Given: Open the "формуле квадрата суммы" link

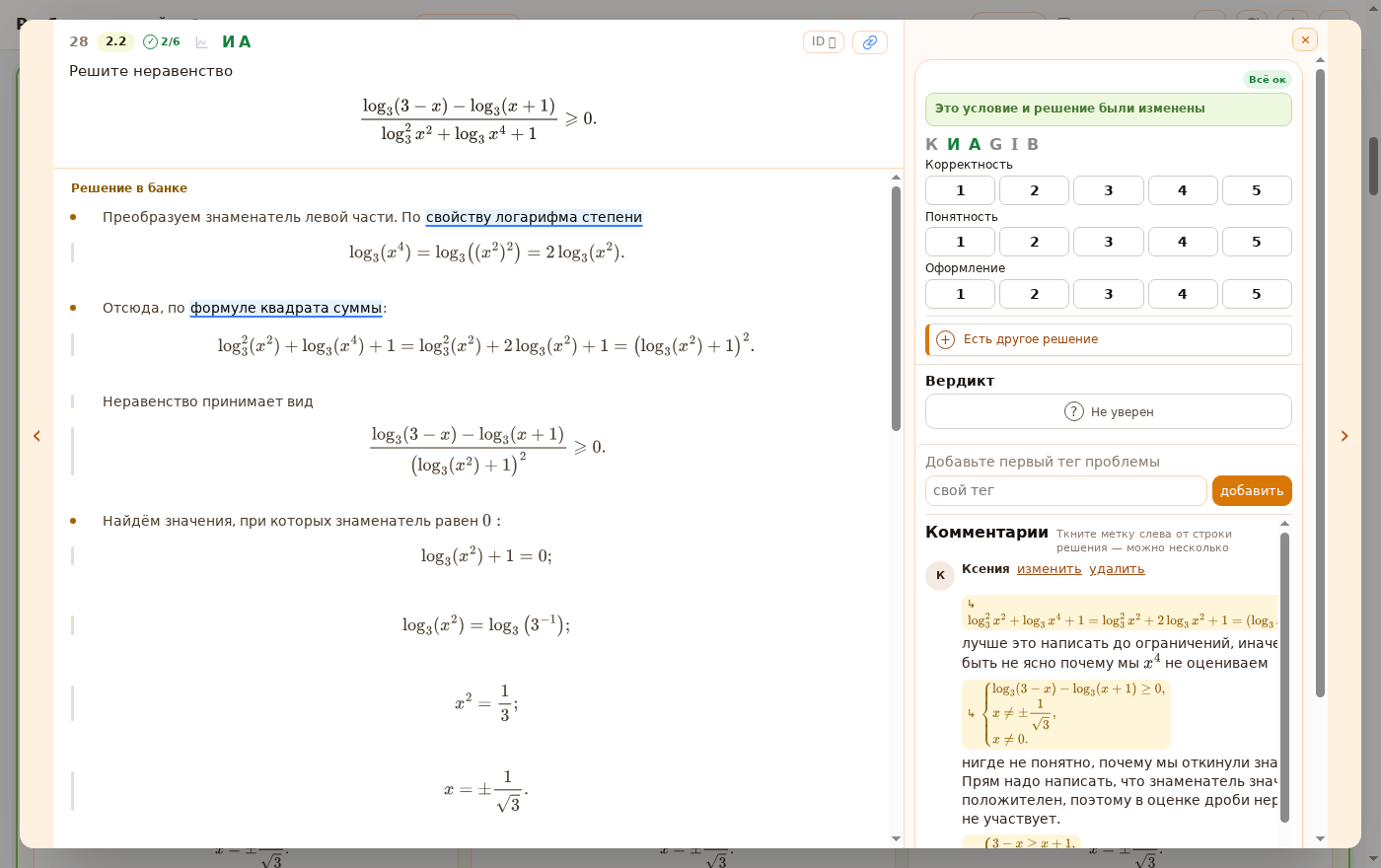Looking at the screenshot, I should click(x=286, y=308).
